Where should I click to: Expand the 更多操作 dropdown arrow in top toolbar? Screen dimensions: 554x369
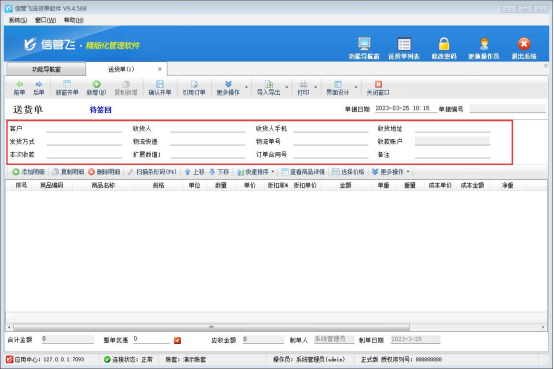click(246, 87)
